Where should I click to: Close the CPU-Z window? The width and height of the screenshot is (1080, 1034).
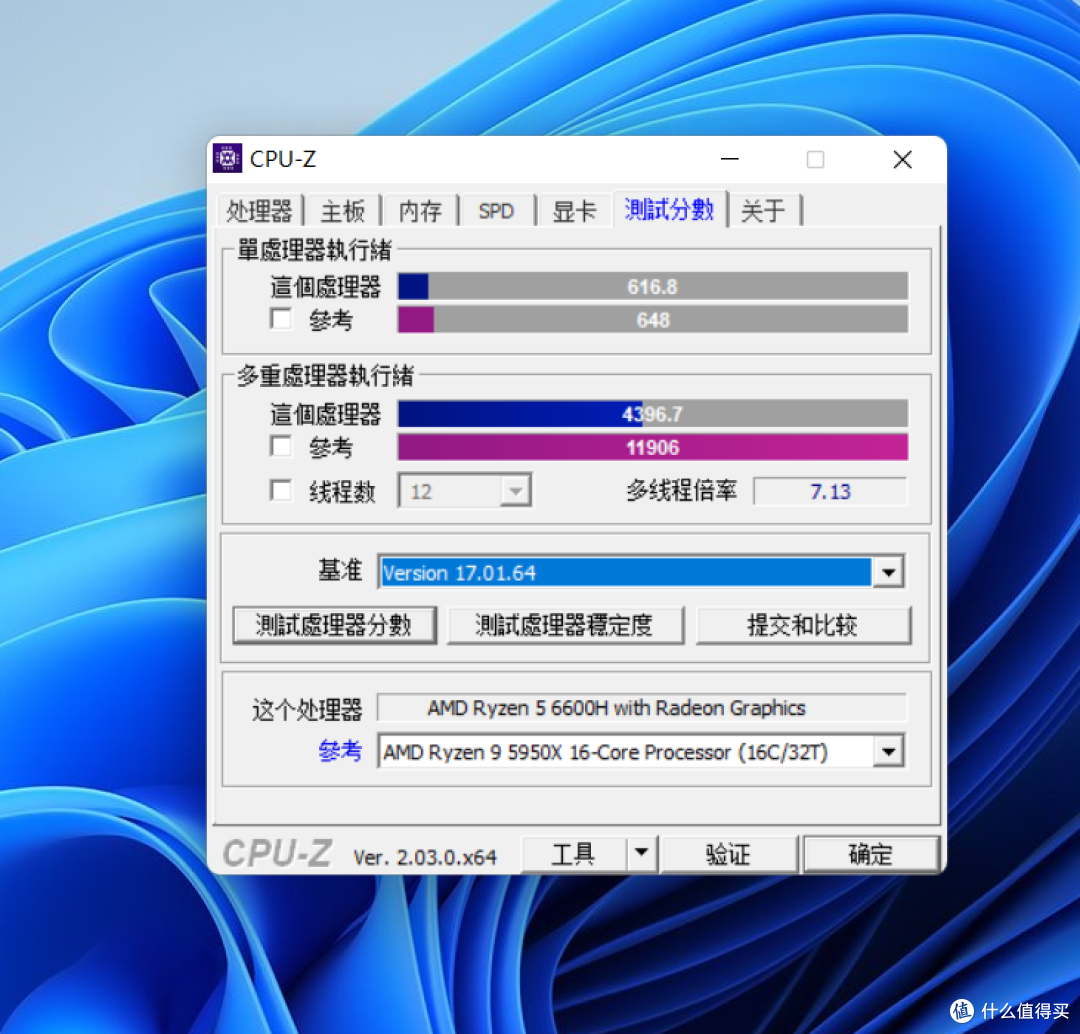coord(902,159)
